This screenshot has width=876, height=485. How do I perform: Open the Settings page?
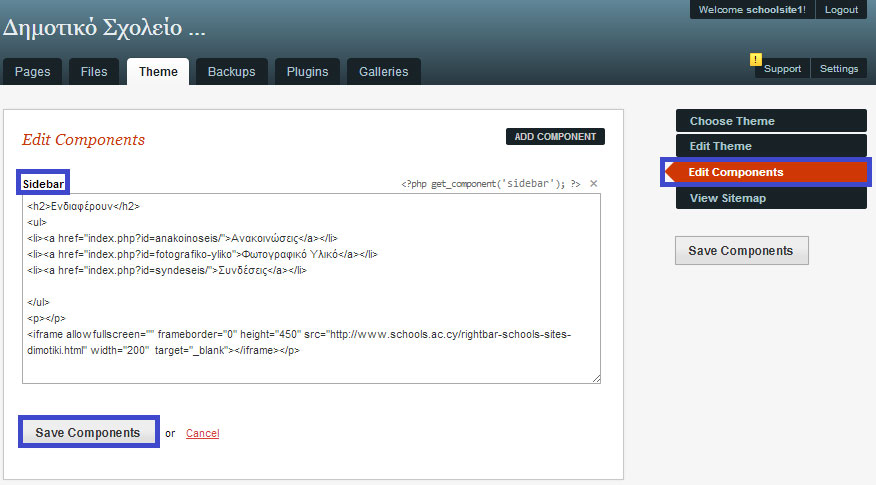coord(838,69)
